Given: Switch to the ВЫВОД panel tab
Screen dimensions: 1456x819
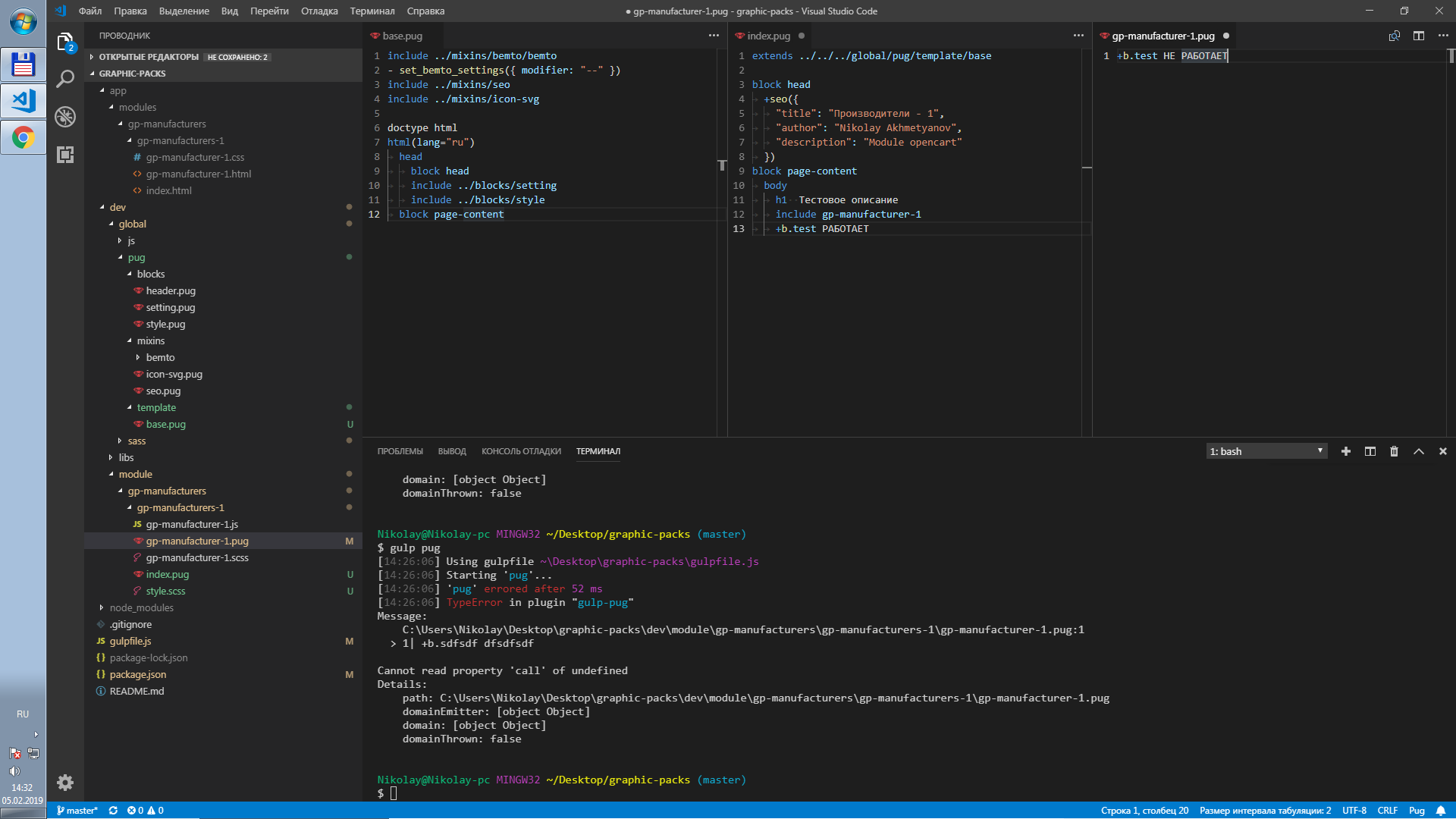Looking at the screenshot, I should pos(452,451).
